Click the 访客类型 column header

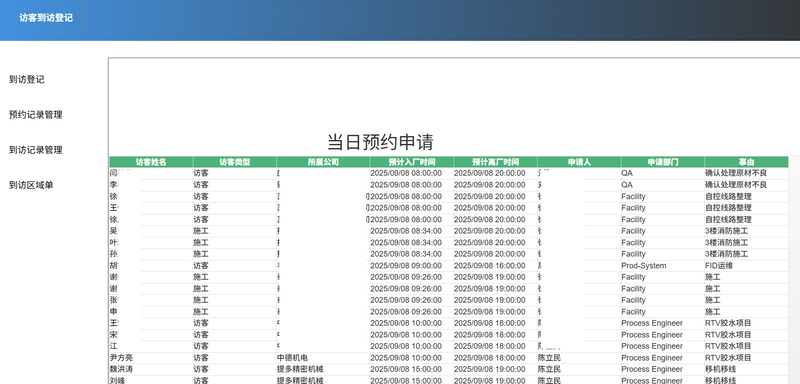(x=235, y=162)
